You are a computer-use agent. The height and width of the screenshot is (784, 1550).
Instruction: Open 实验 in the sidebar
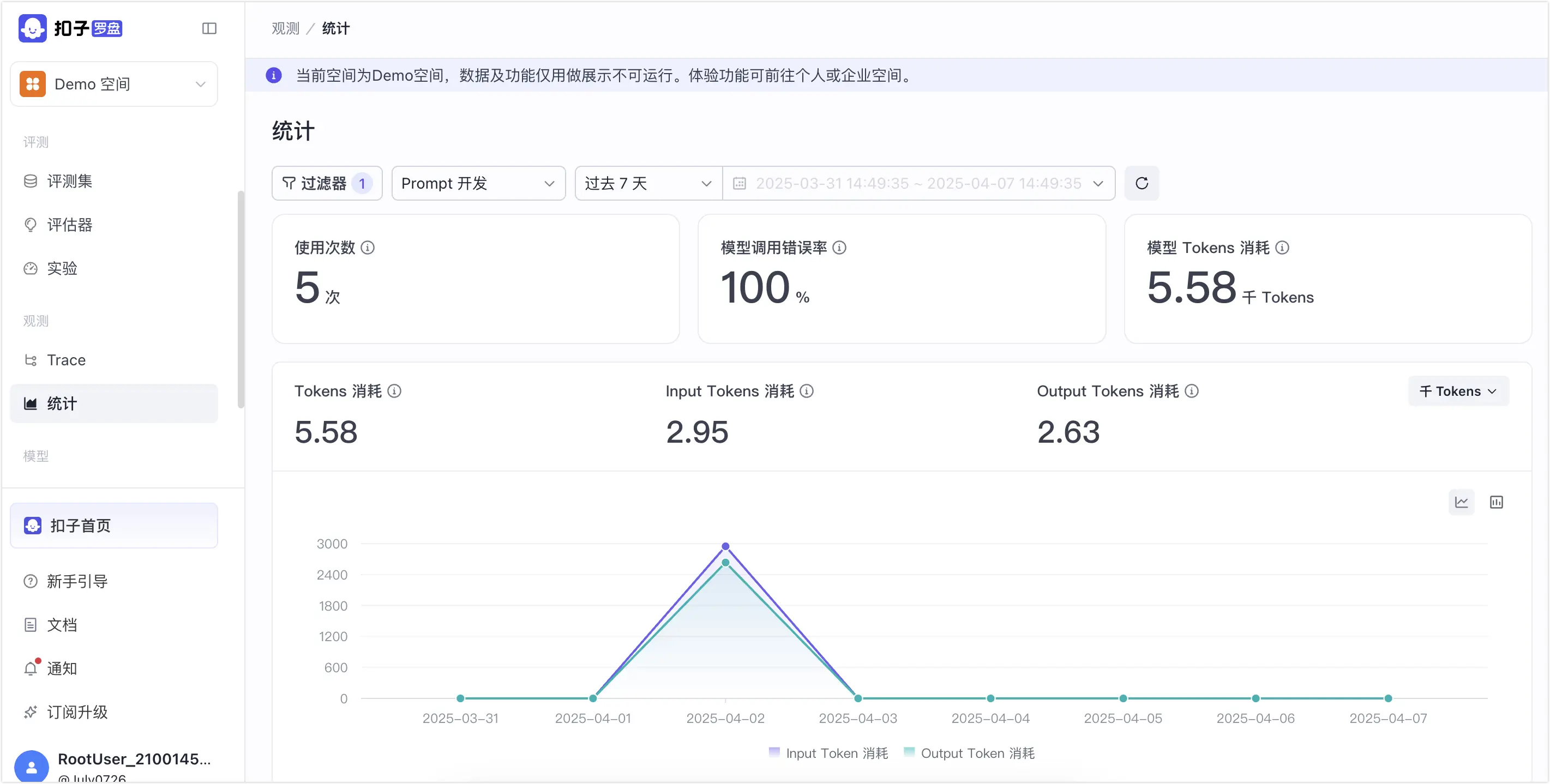coord(114,268)
